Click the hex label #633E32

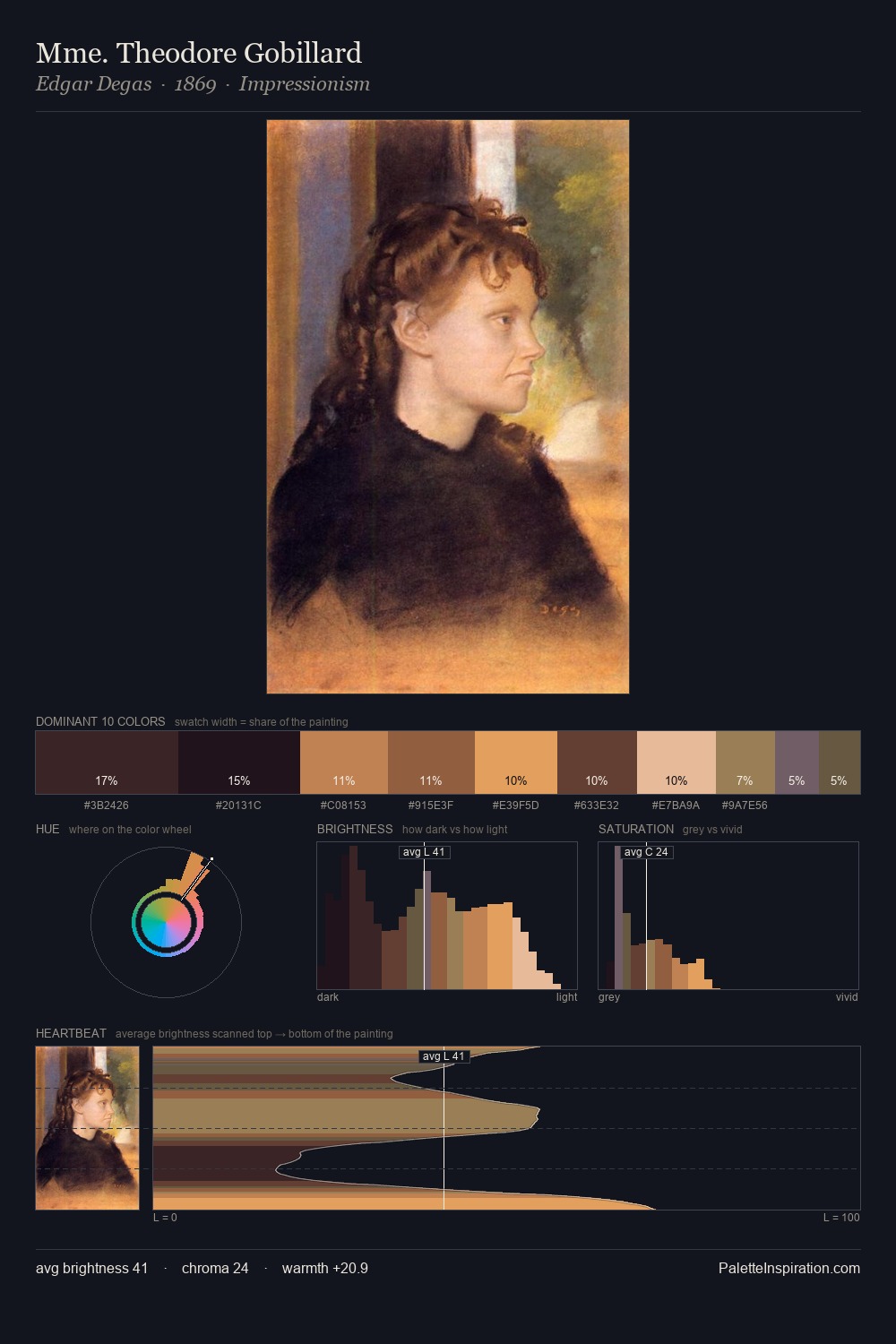click(597, 806)
